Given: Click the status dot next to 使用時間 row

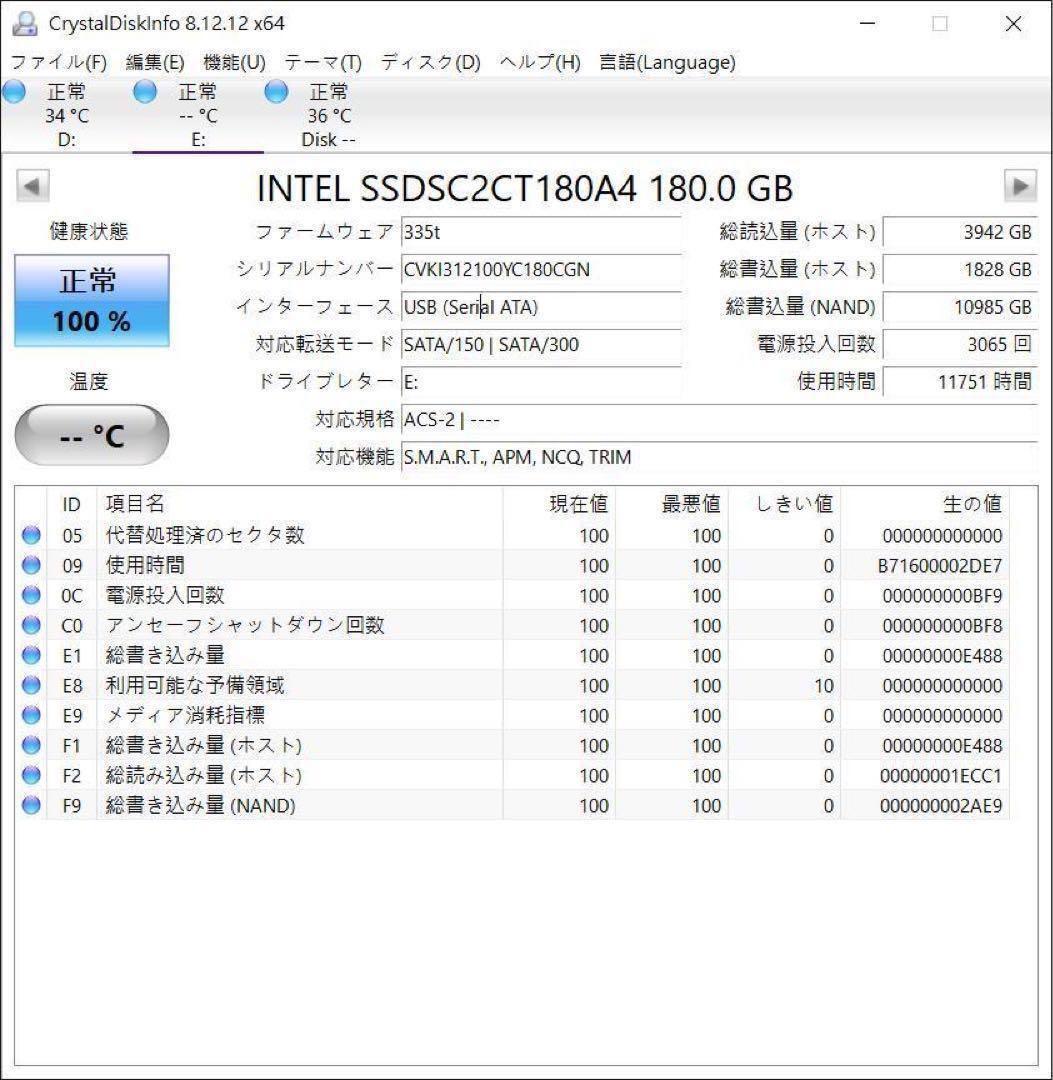Looking at the screenshot, I should click(30, 565).
